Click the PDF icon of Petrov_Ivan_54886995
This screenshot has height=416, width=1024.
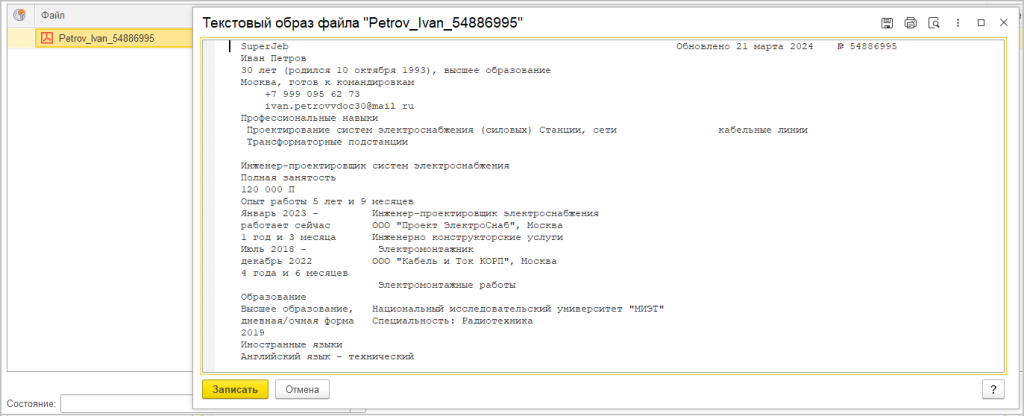click(x=46, y=38)
